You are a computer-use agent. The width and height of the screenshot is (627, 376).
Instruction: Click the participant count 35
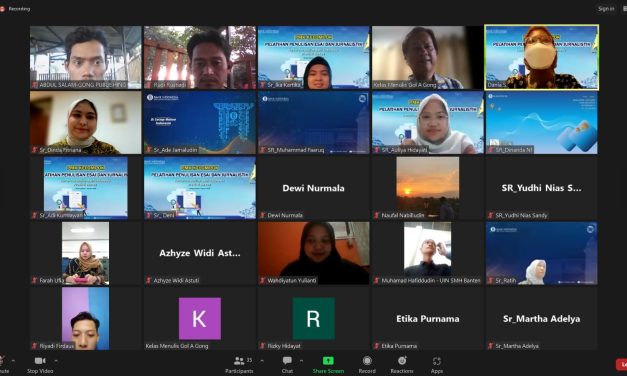[x=249, y=360]
